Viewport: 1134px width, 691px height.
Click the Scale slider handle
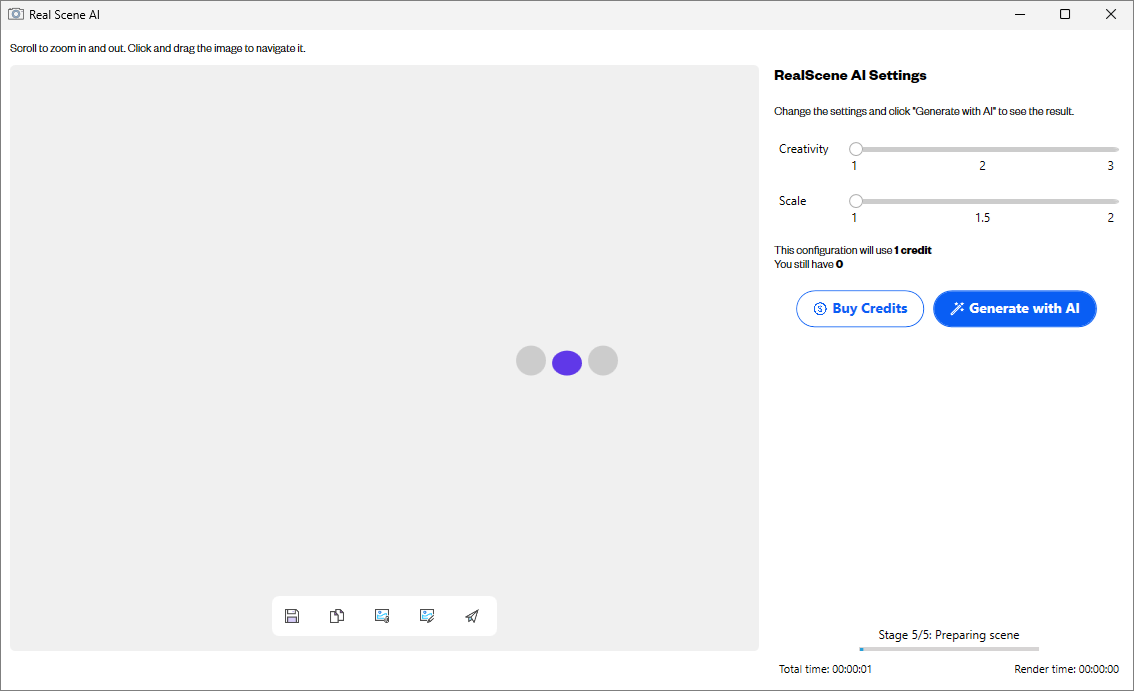click(856, 201)
